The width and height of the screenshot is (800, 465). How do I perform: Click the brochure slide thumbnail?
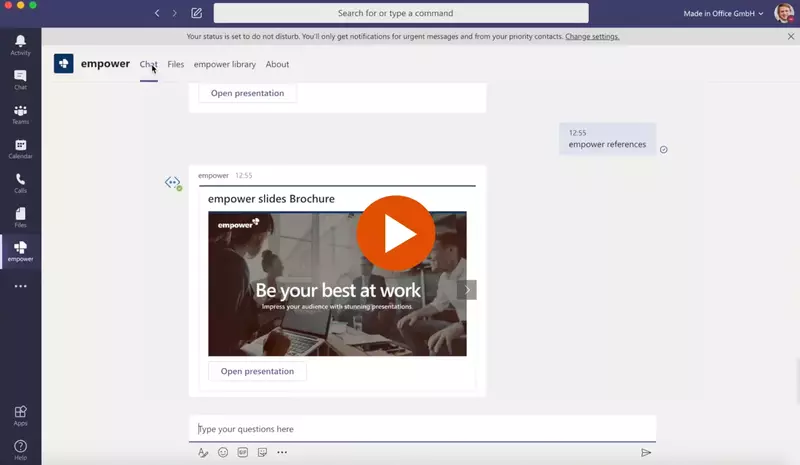337,284
